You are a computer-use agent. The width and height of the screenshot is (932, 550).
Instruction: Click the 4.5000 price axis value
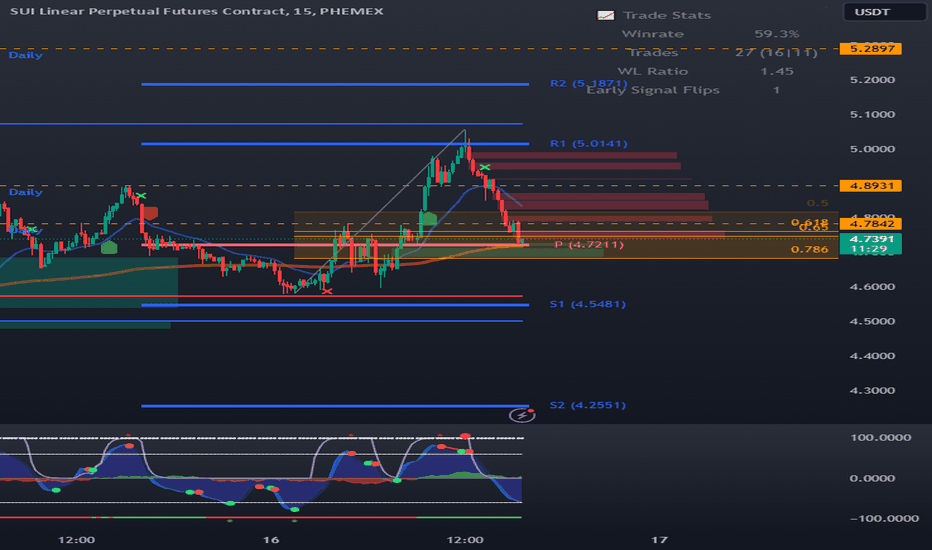tap(872, 321)
